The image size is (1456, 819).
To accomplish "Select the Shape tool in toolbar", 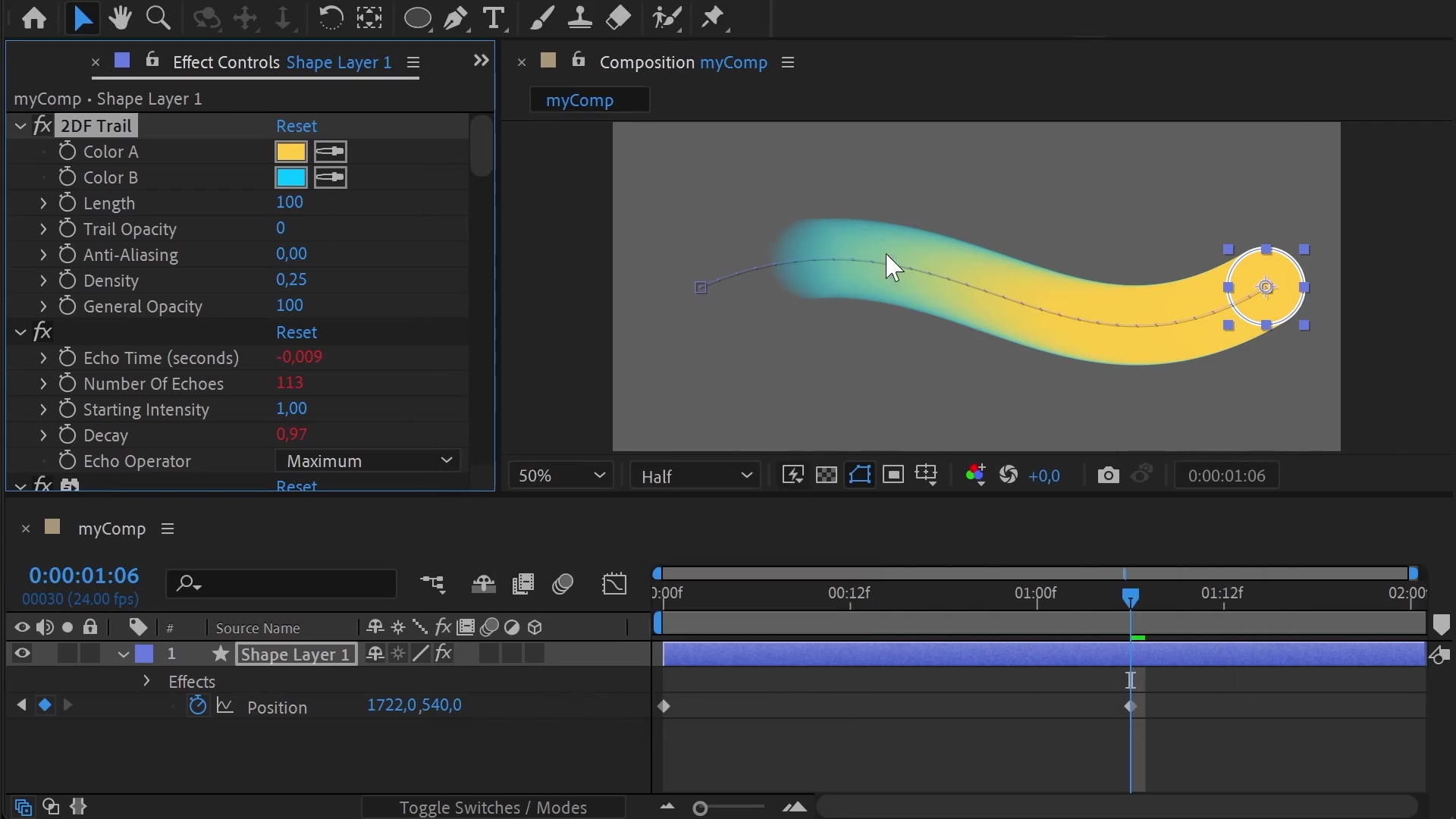I will 418,18.
